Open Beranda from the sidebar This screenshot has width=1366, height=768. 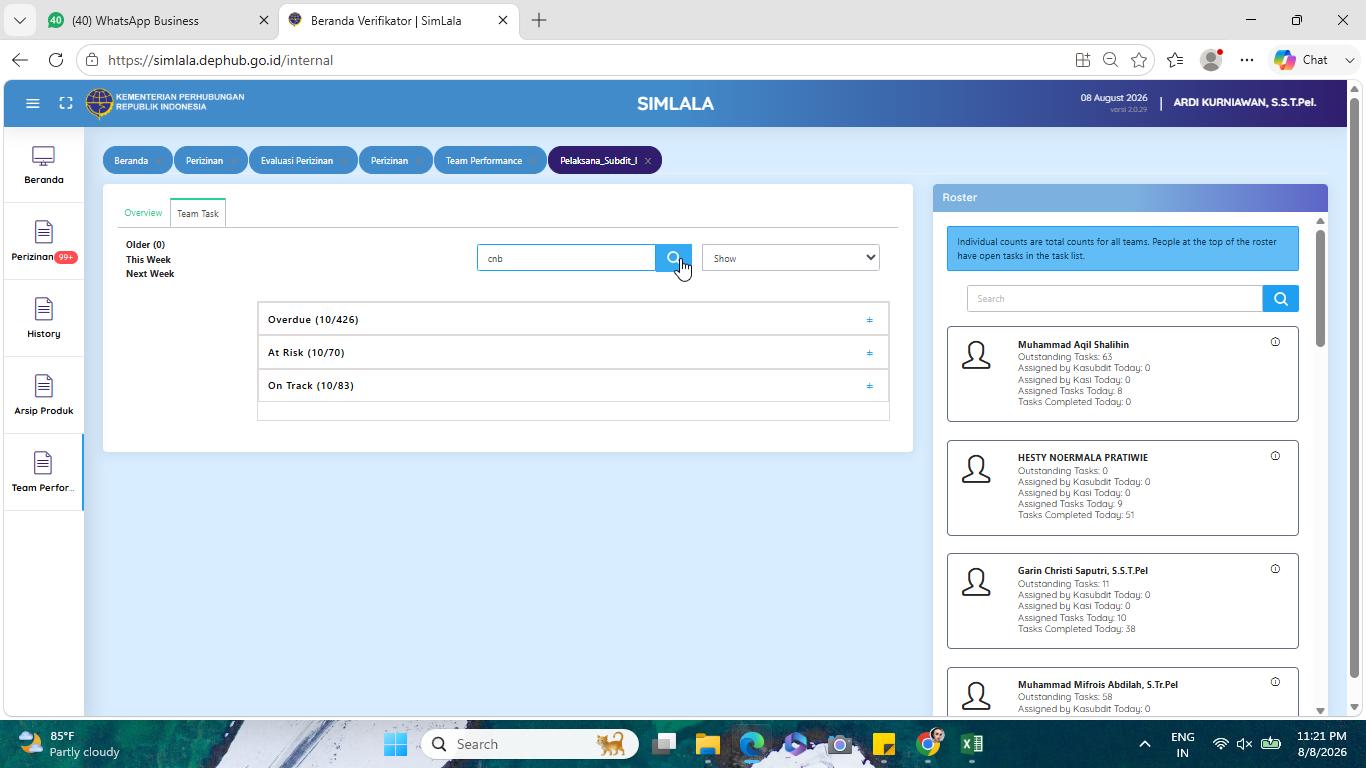click(43, 166)
